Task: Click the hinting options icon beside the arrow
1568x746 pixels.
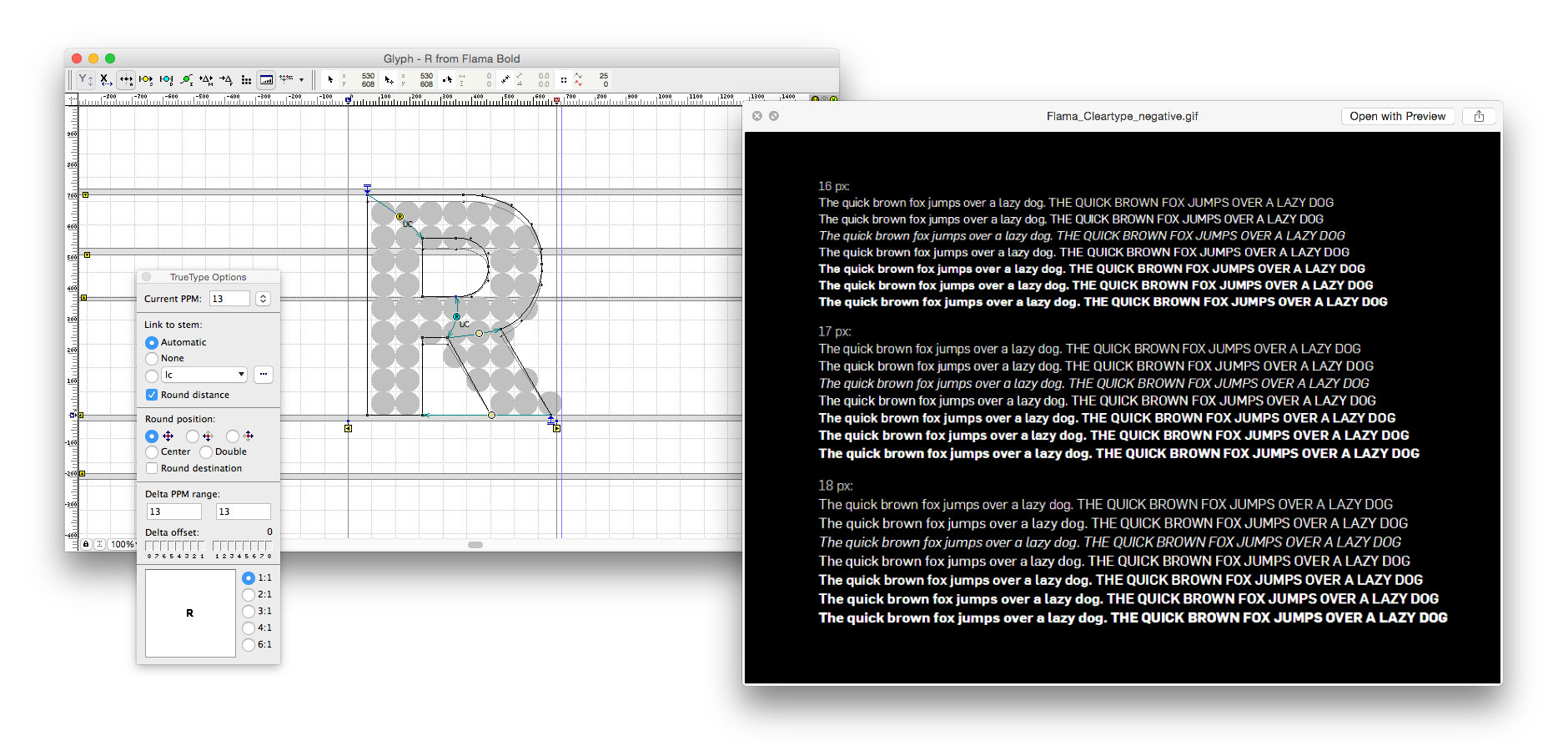Action: point(286,79)
